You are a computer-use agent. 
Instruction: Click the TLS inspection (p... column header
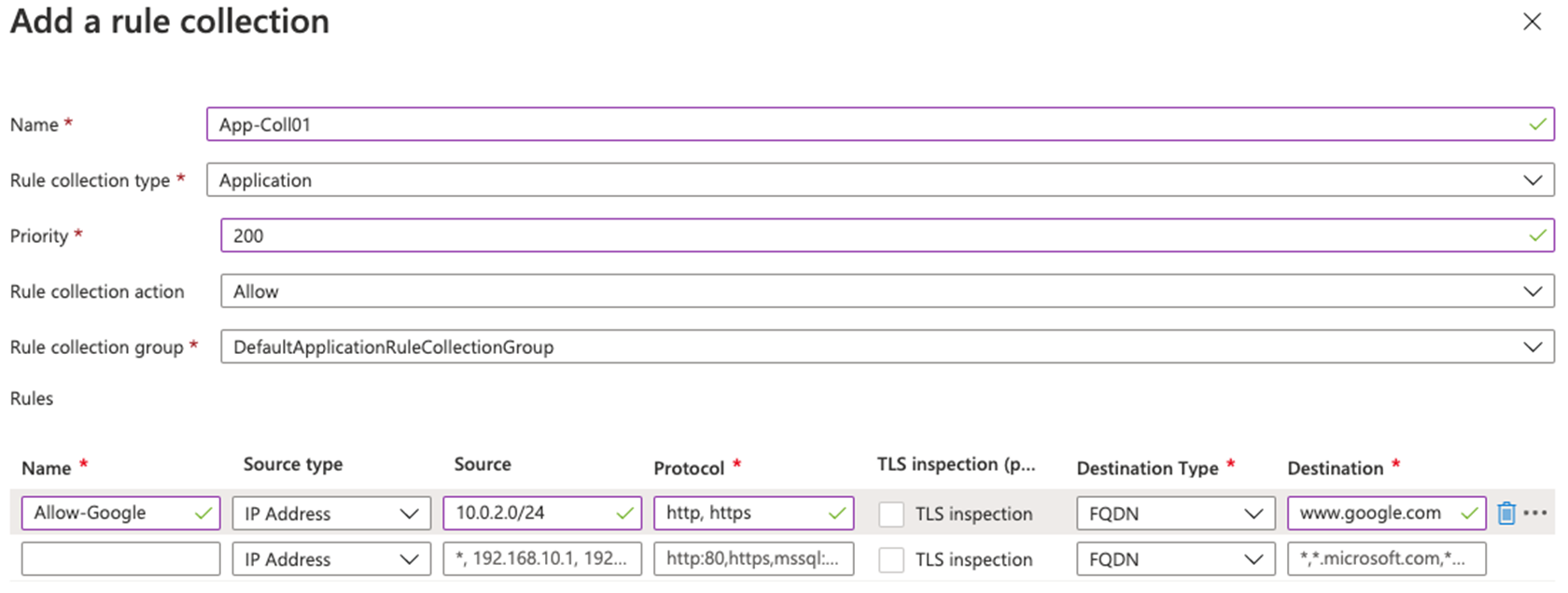tap(956, 465)
